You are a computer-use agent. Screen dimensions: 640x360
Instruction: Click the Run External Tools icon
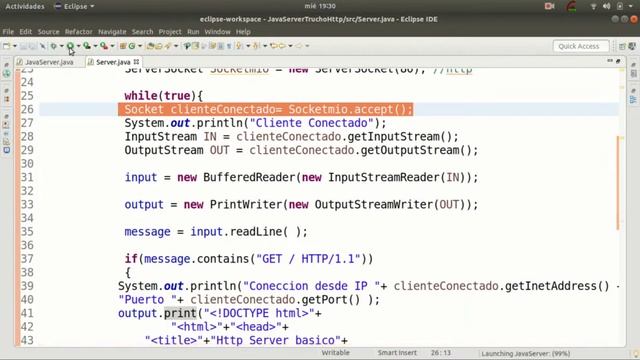(x=104, y=46)
